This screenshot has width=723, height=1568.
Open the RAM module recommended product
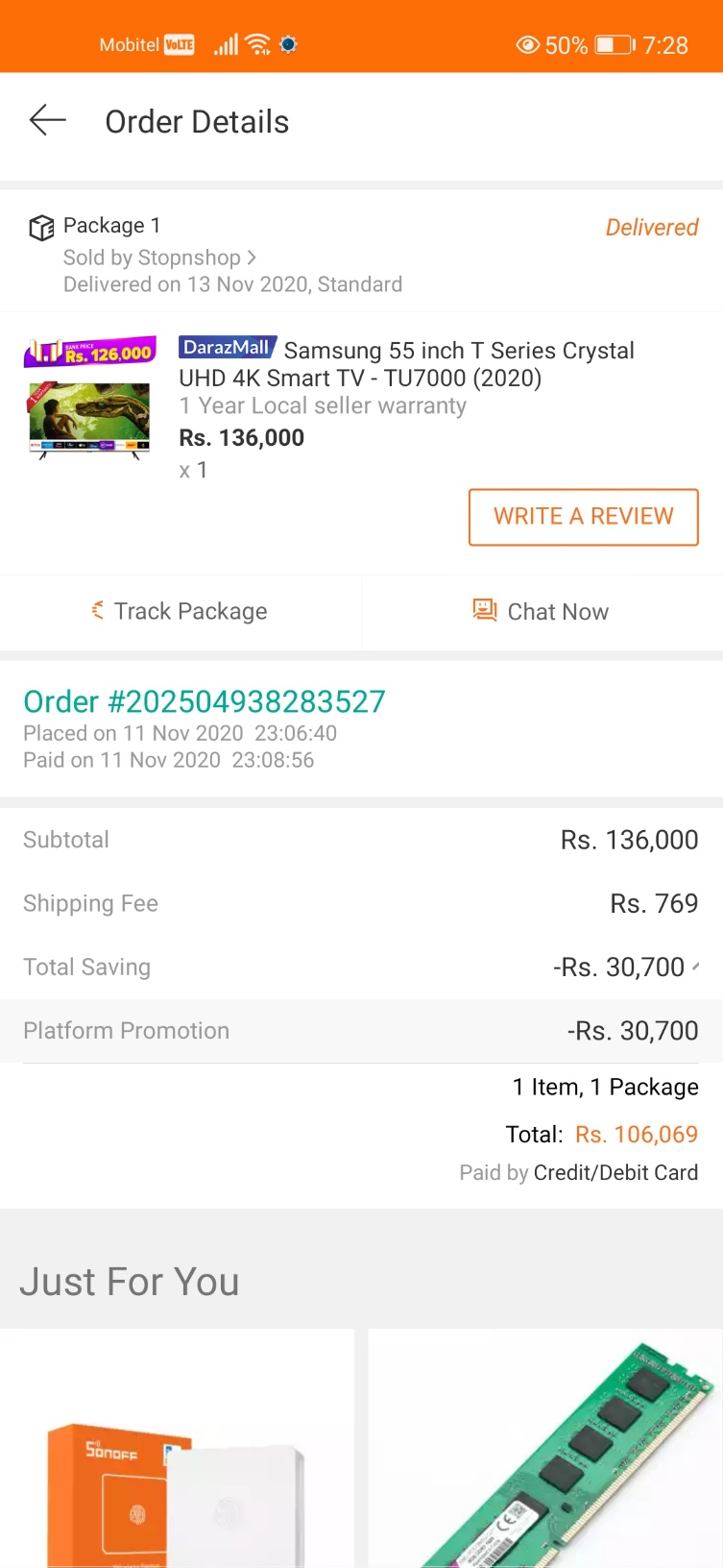click(x=545, y=1449)
